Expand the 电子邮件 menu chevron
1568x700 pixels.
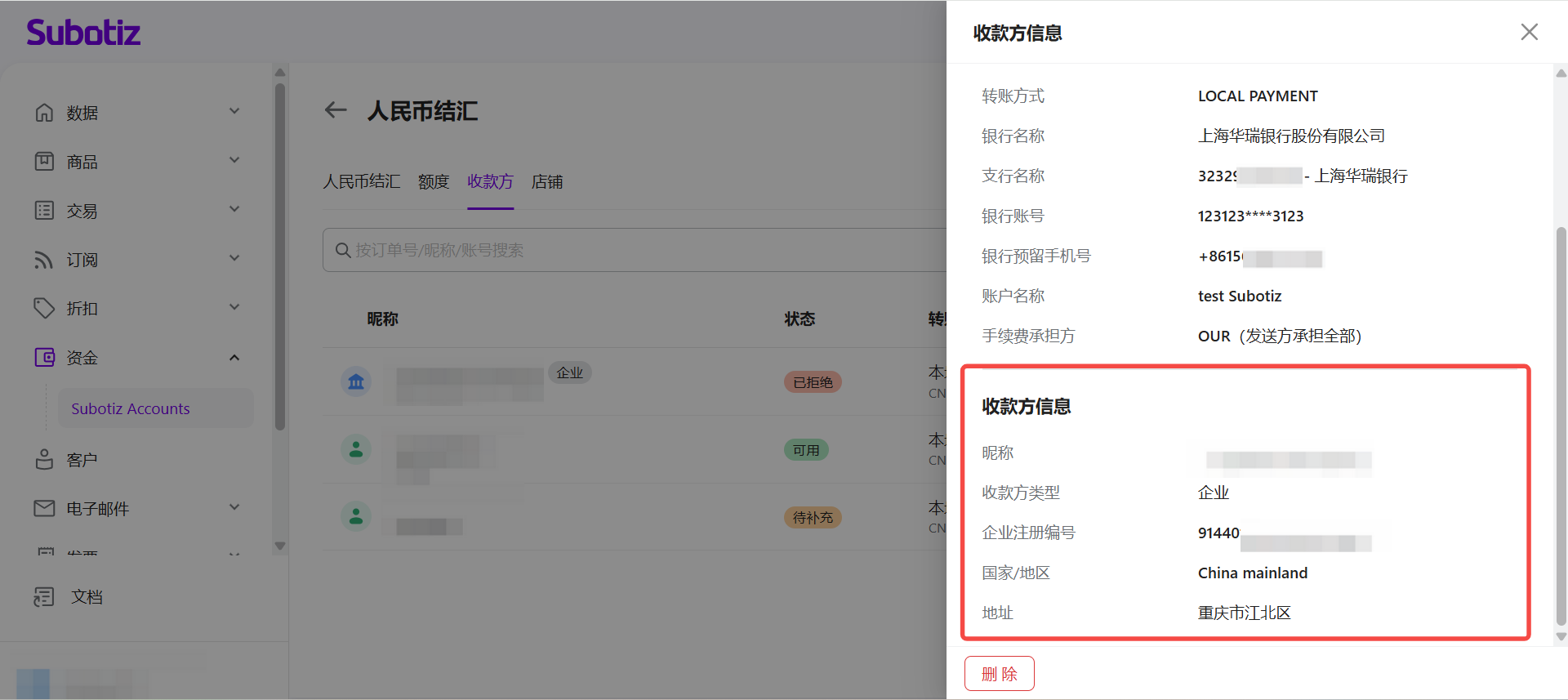[x=234, y=507]
